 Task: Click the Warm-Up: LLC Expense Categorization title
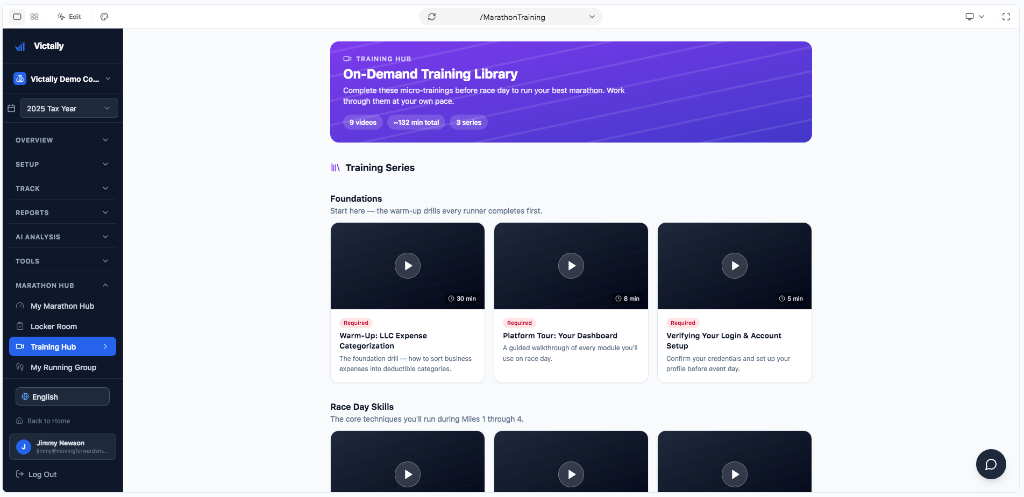point(383,341)
